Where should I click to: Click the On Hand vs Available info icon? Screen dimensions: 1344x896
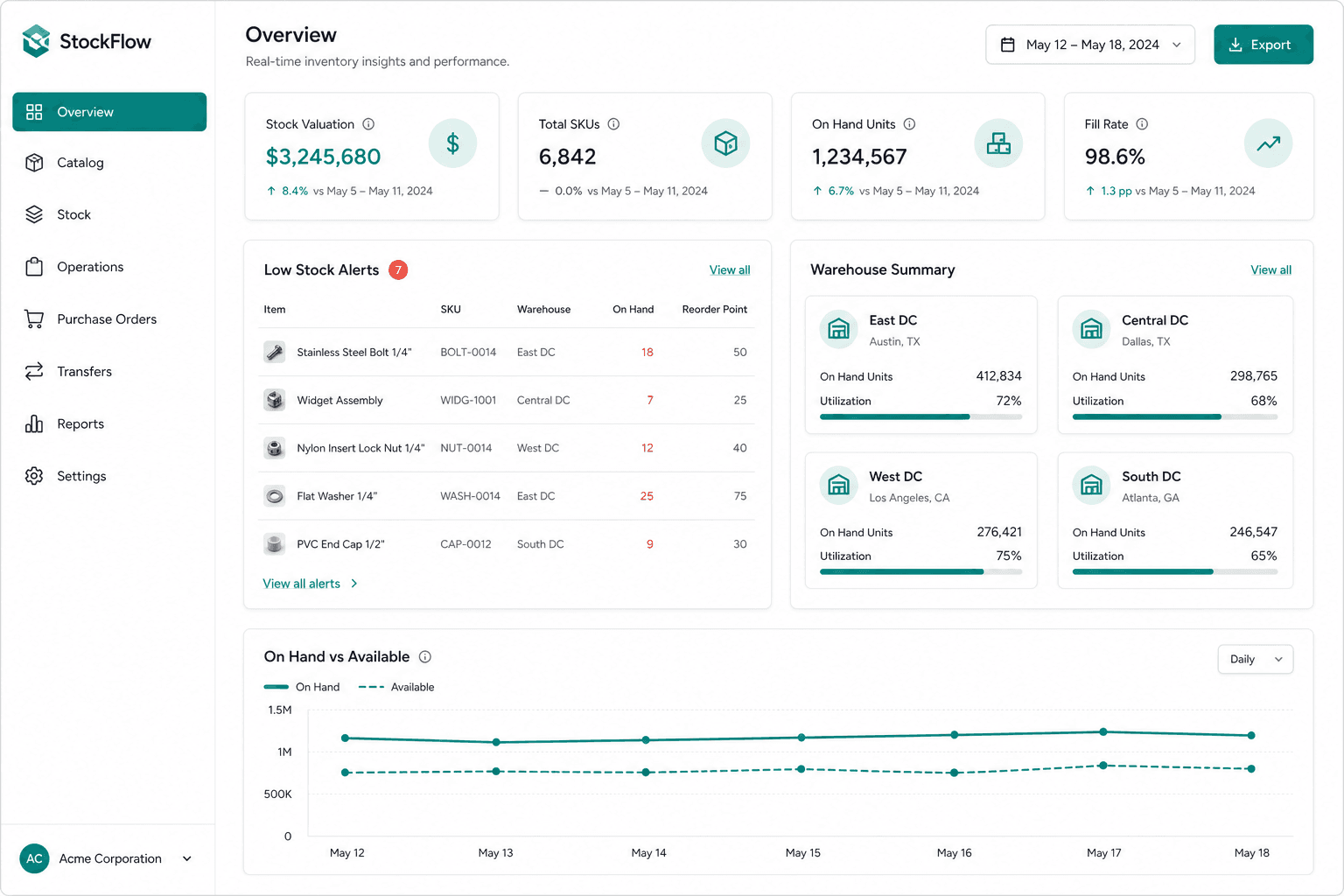[x=425, y=657]
